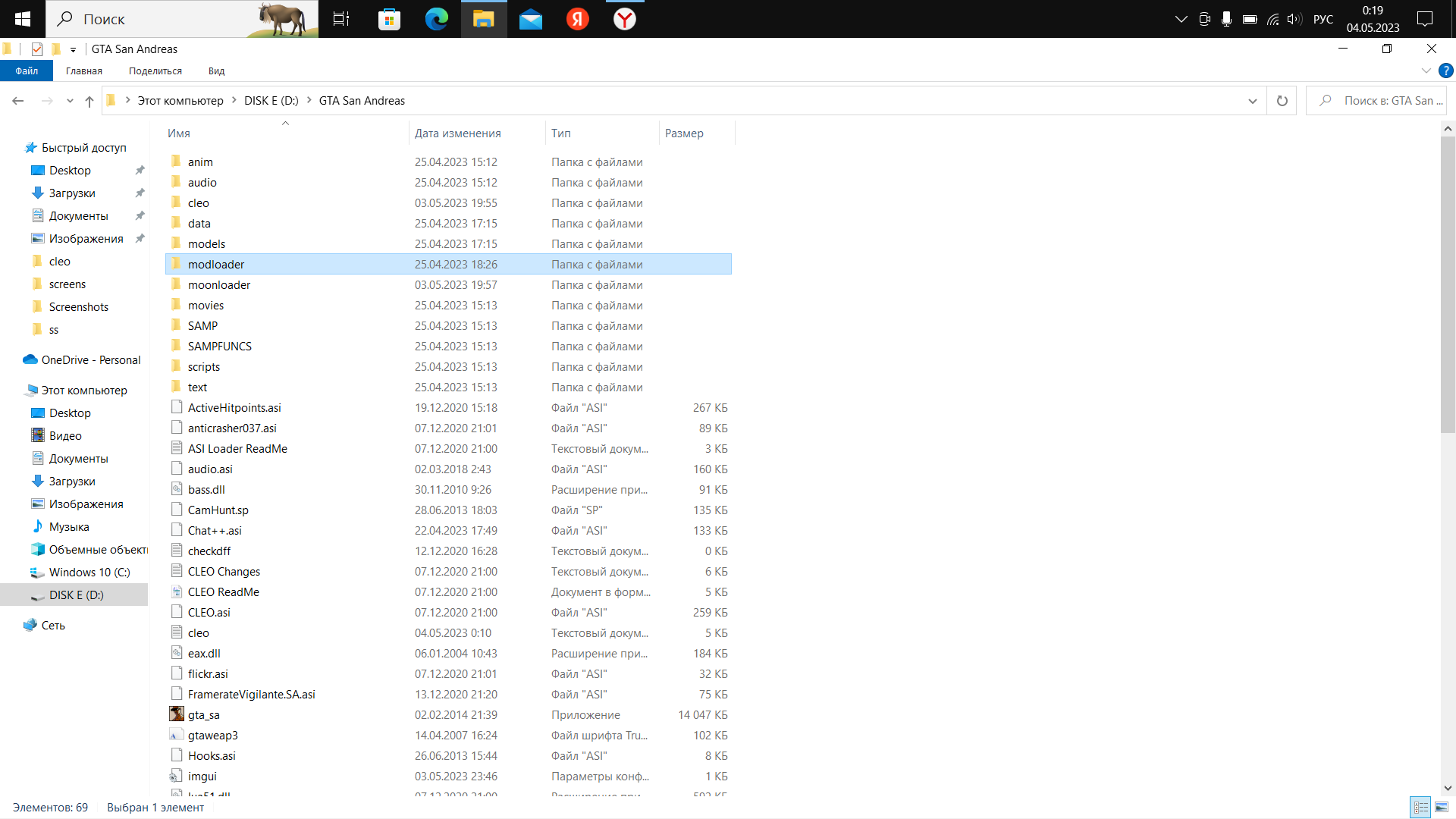Open Microsoft Edge from taskbar

coord(436,19)
